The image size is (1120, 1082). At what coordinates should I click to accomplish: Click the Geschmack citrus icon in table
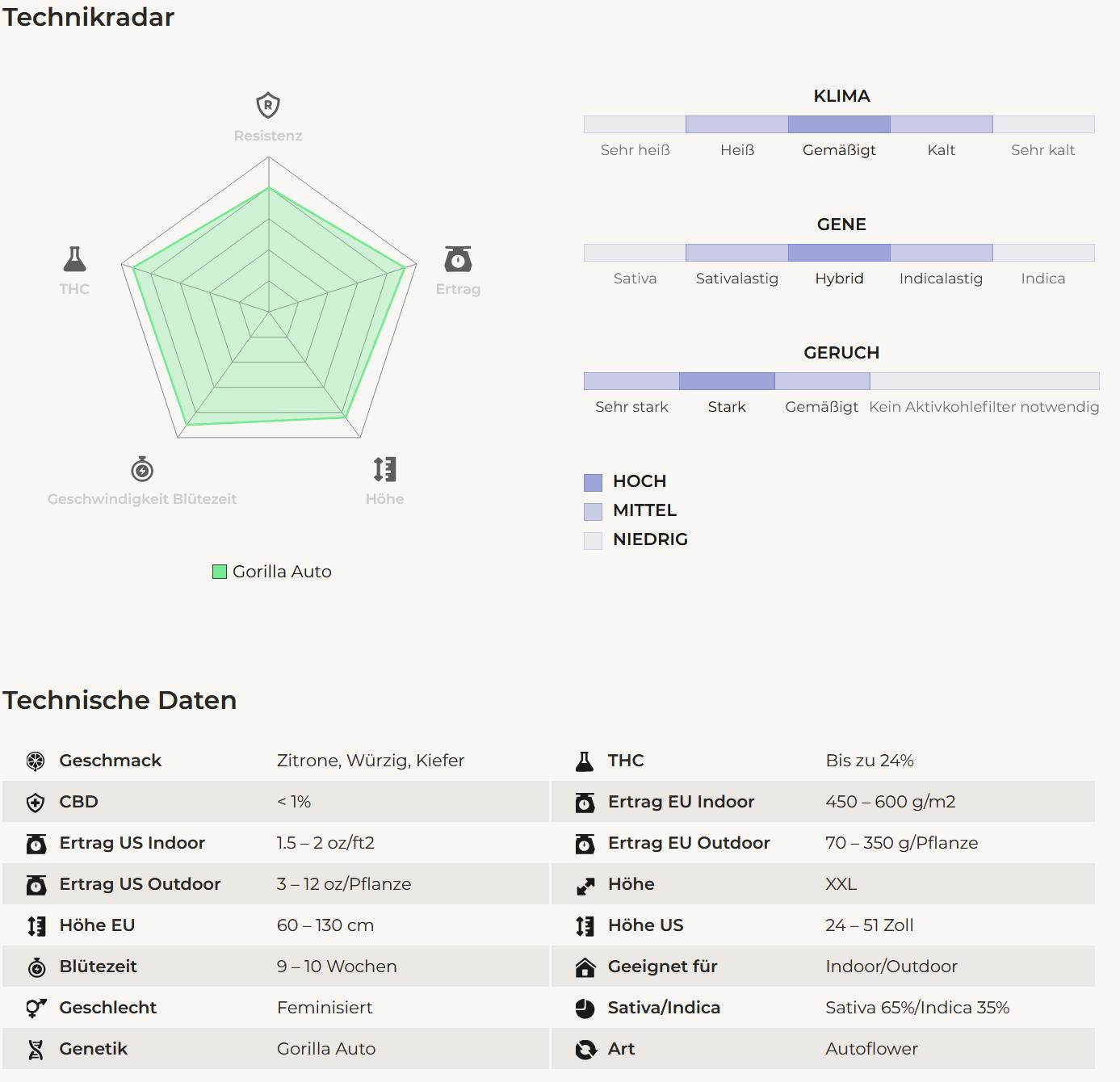pyautogui.click(x=36, y=761)
